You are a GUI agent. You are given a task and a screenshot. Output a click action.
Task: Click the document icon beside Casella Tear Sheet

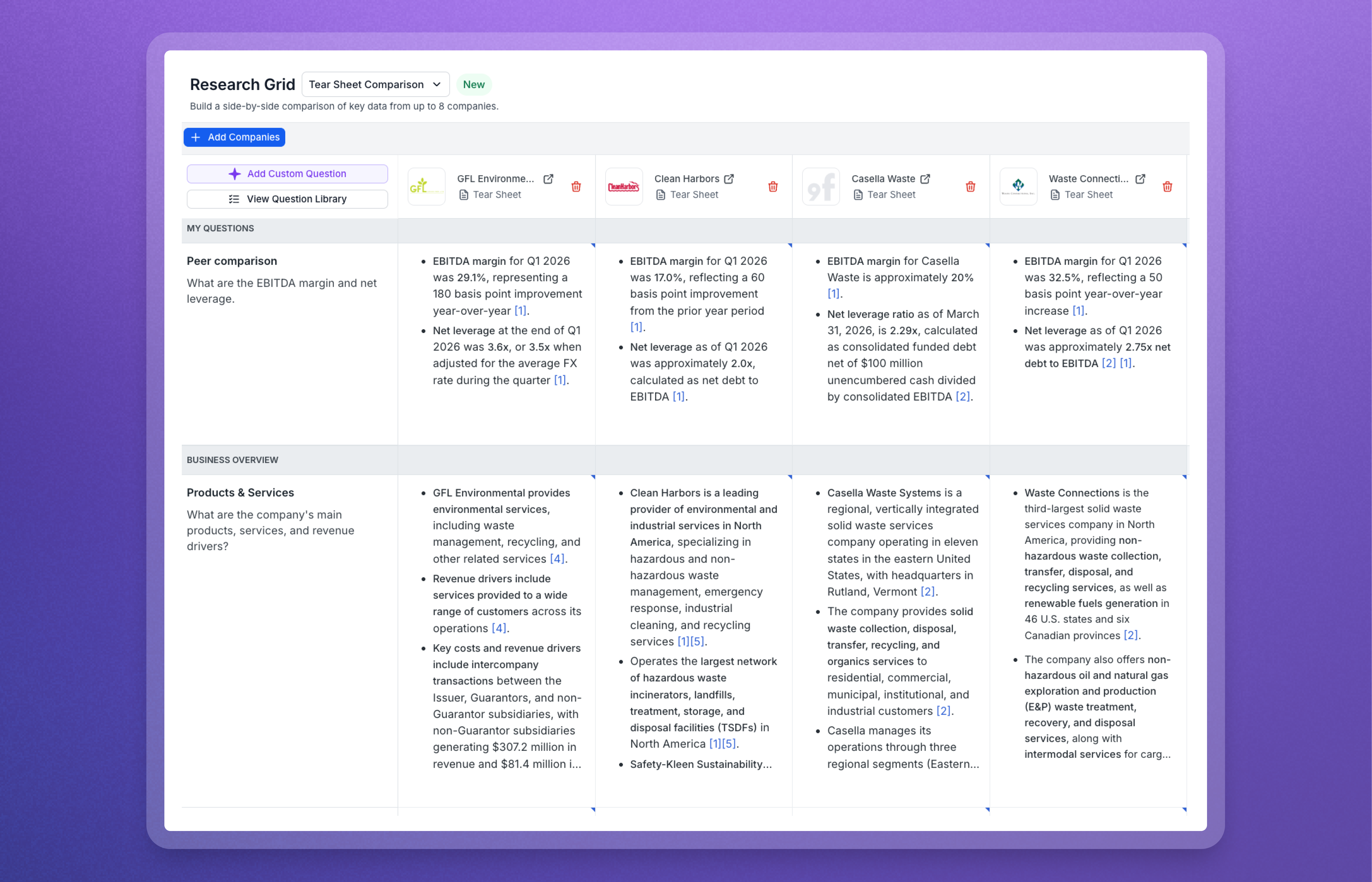point(858,195)
